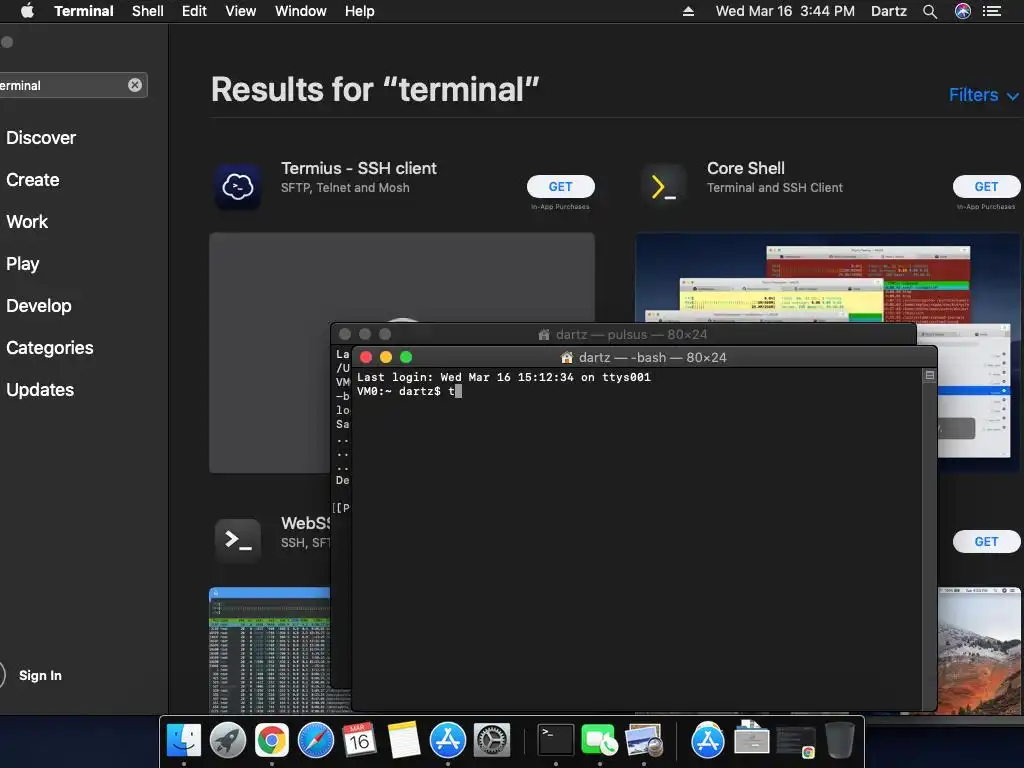Viewport: 1024px width, 768px height.
Task: Click the WebSSH app icon
Action: [238, 539]
